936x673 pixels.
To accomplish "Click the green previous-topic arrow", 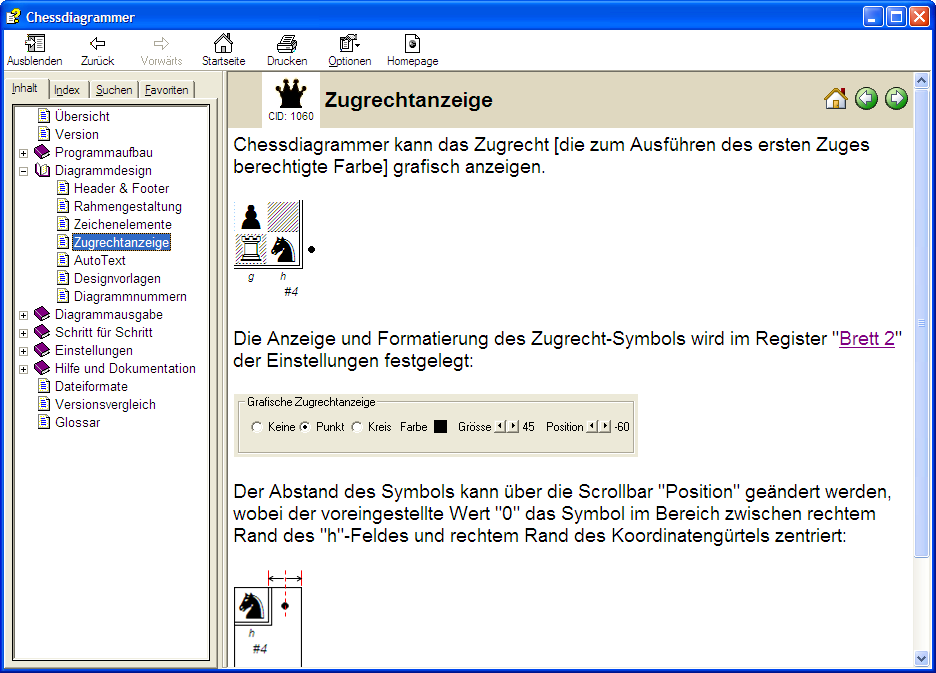I will [x=866, y=99].
